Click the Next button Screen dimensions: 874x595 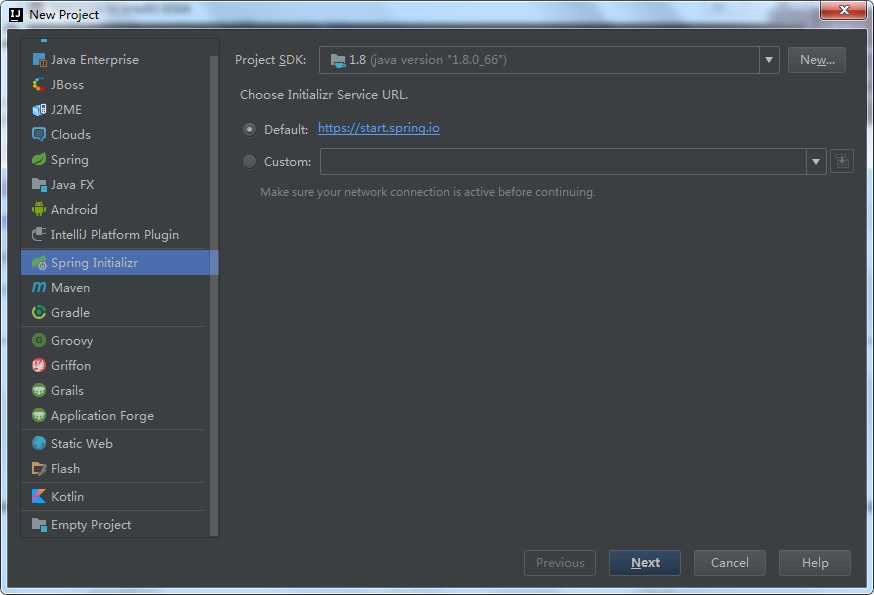pos(645,563)
